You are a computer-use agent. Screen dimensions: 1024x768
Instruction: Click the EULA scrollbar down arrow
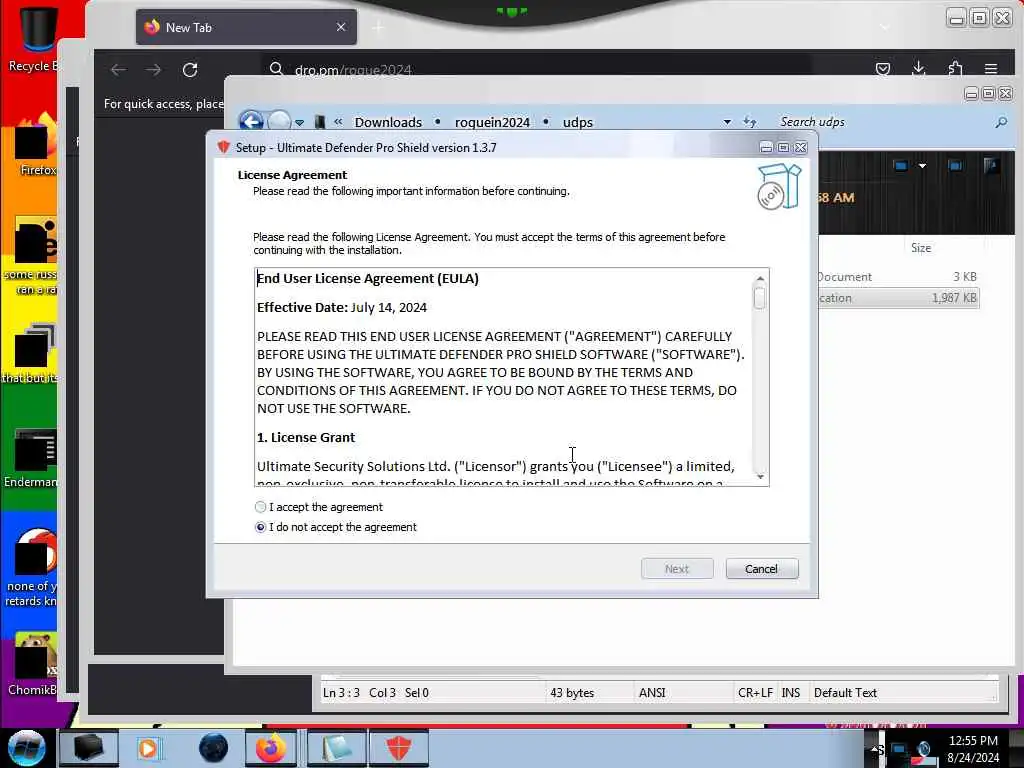click(760, 477)
